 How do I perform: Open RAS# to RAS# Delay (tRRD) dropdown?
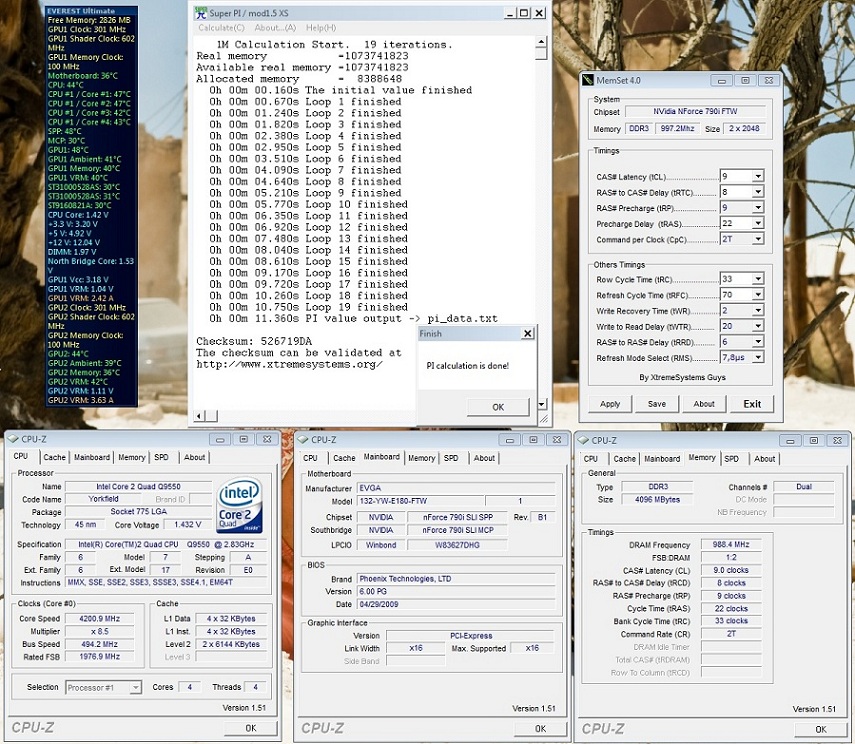(x=758, y=341)
